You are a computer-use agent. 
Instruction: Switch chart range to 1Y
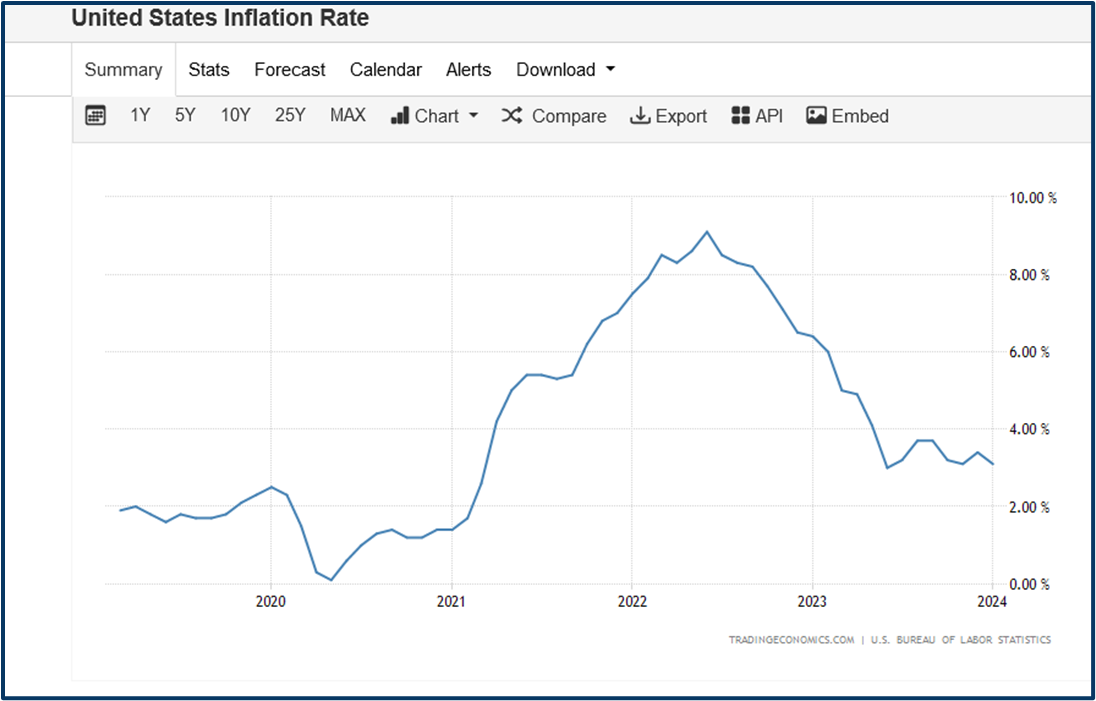(x=140, y=115)
